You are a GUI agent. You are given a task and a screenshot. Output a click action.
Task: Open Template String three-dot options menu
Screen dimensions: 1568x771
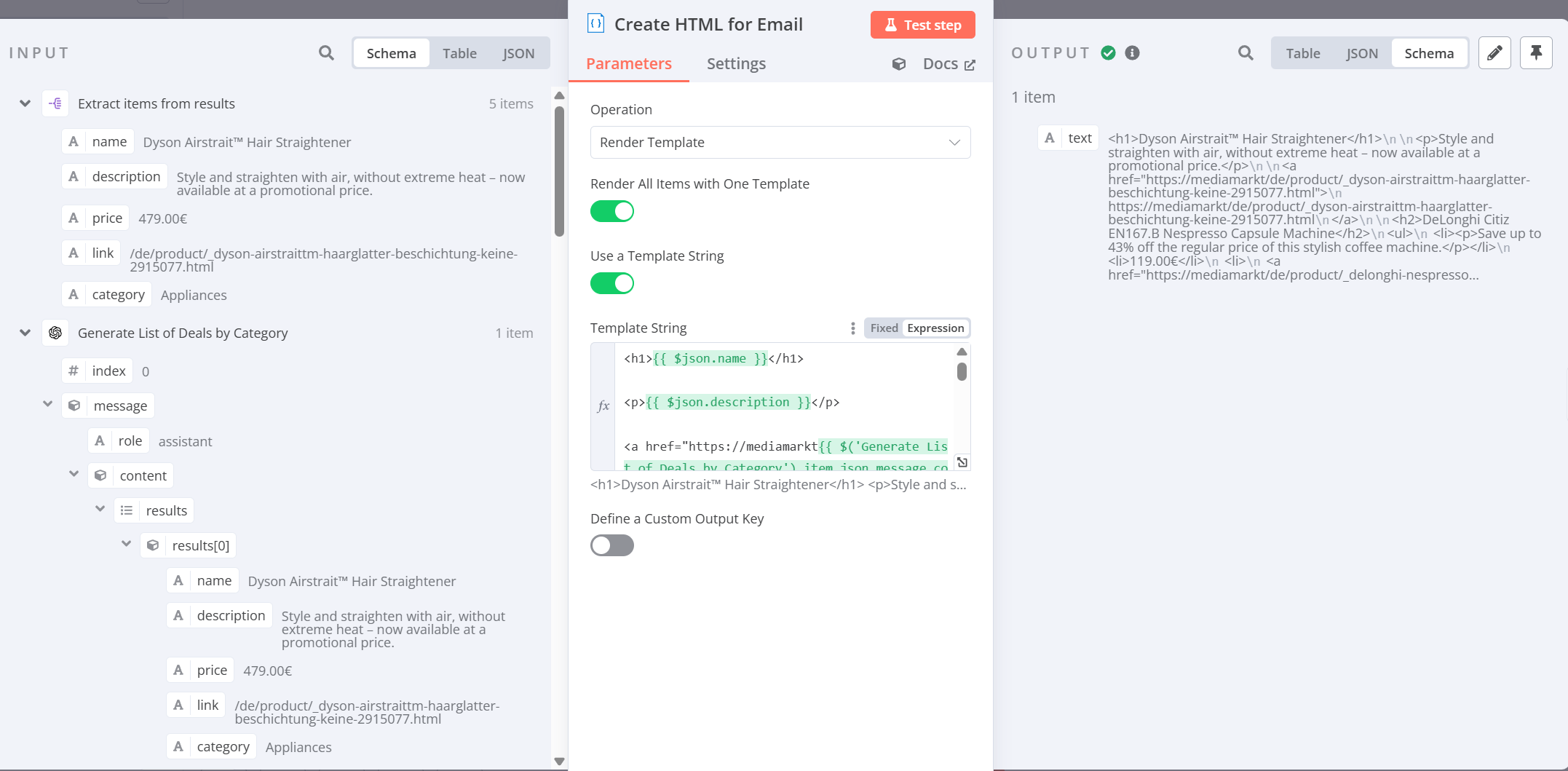click(x=852, y=328)
